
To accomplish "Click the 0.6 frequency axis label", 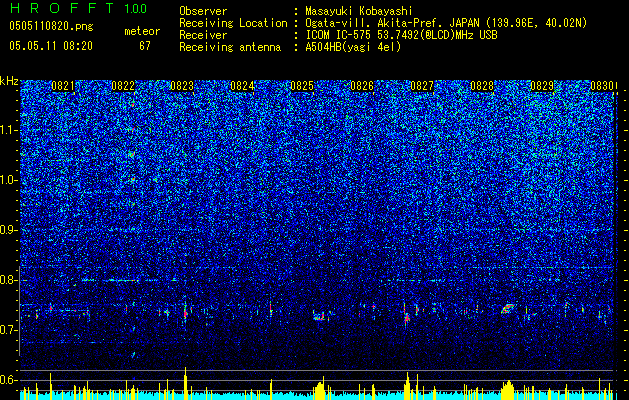I will [x=9, y=380].
